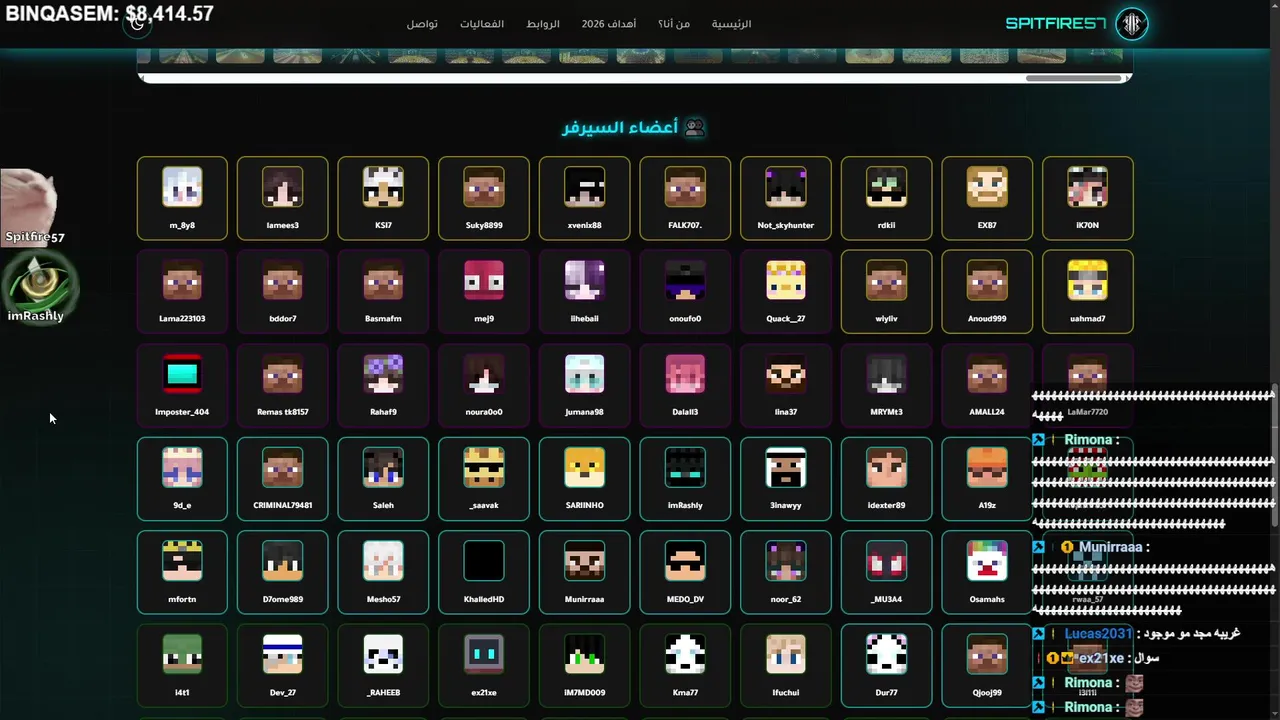The height and width of the screenshot is (720, 1280).
Task: Open Dev_27 member avatar
Action: (282, 654)
